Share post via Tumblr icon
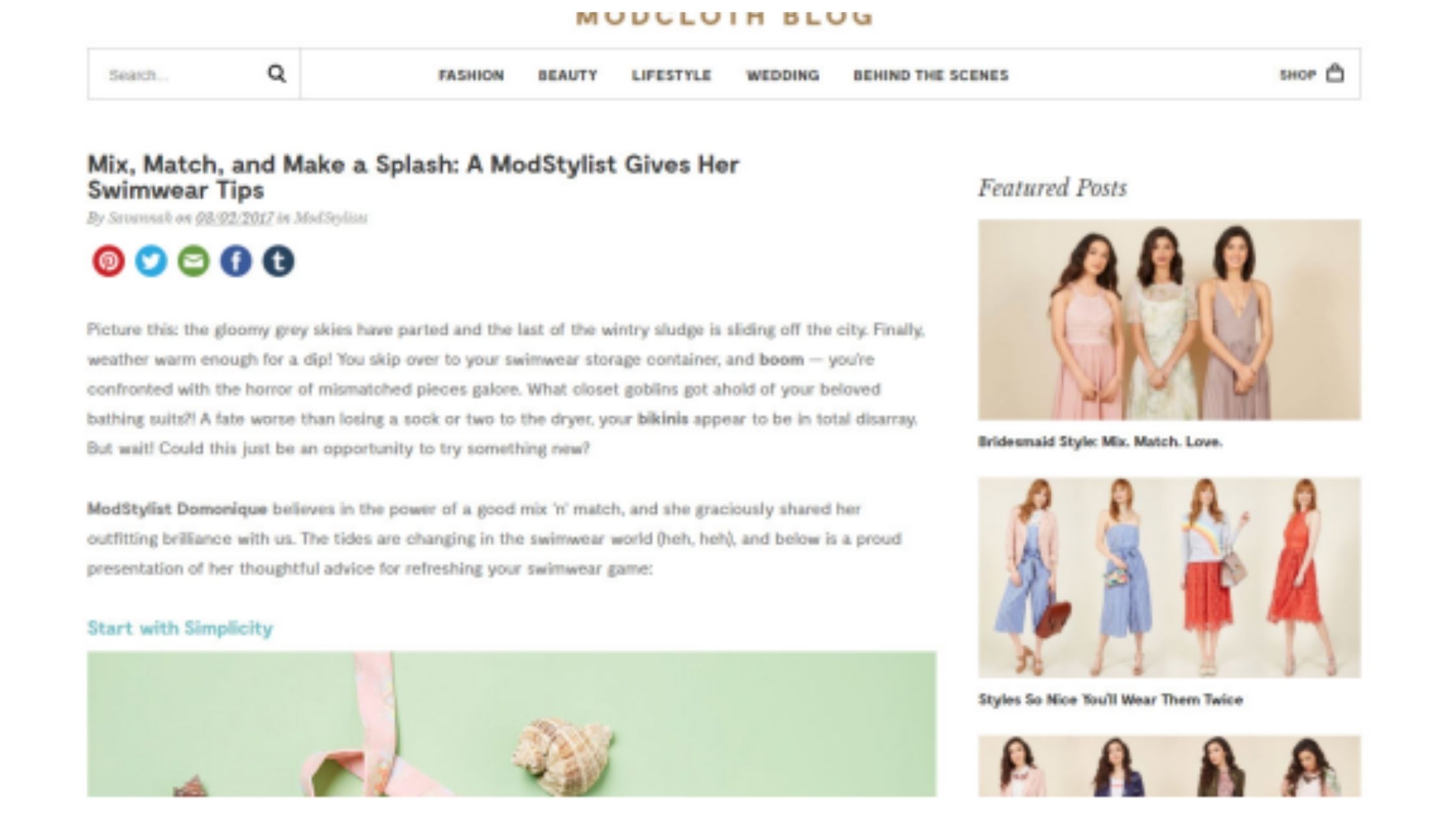Screen dimensions: 1456x819 click(278, 261)
